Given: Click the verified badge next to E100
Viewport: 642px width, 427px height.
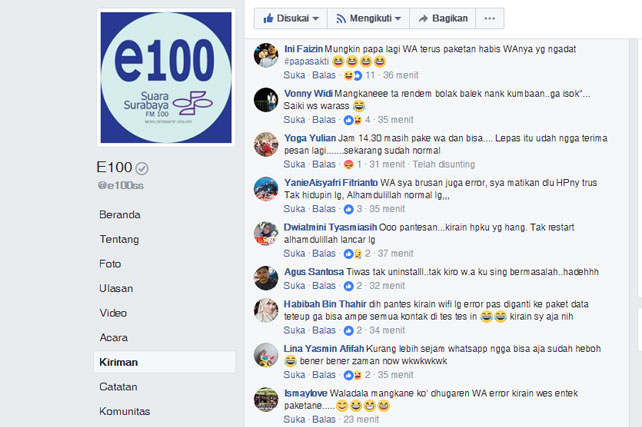Looking at the screenshot, I should point(142,168).
